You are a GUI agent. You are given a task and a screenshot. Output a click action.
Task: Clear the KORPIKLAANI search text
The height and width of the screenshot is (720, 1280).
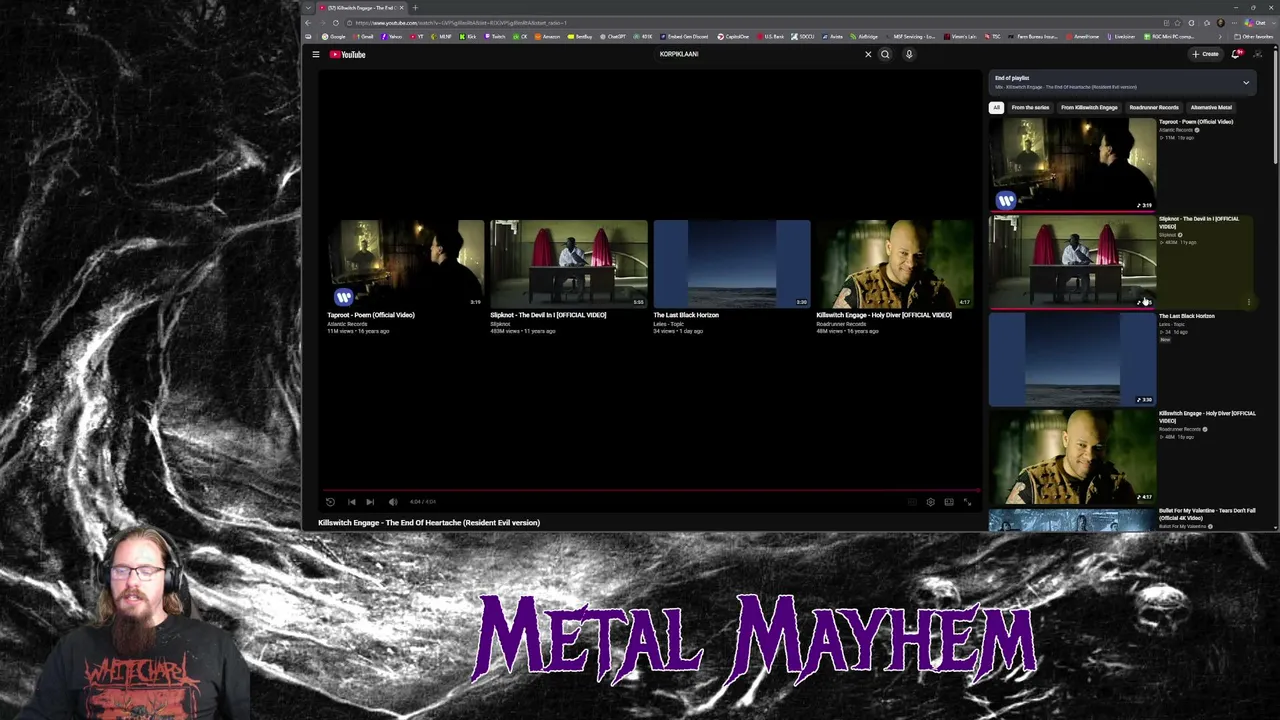click(868, 54)
